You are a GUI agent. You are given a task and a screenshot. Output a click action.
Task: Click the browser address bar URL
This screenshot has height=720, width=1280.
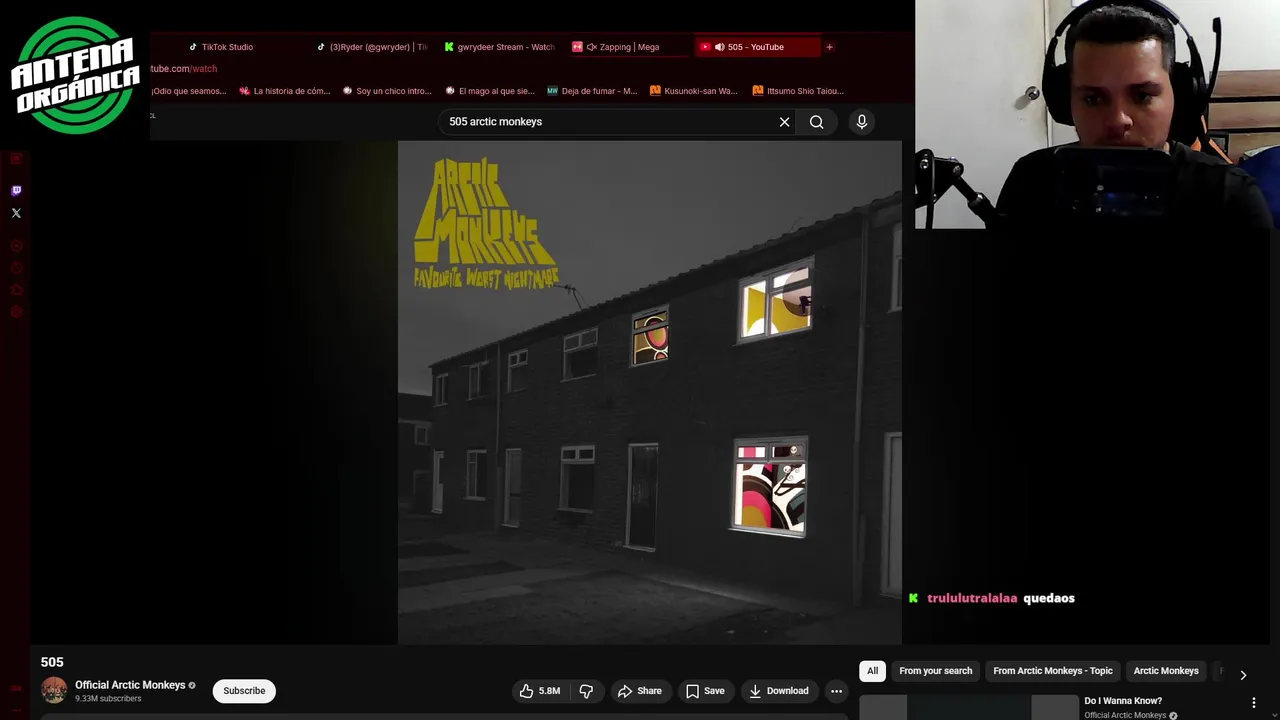click(x=183, y=69)
